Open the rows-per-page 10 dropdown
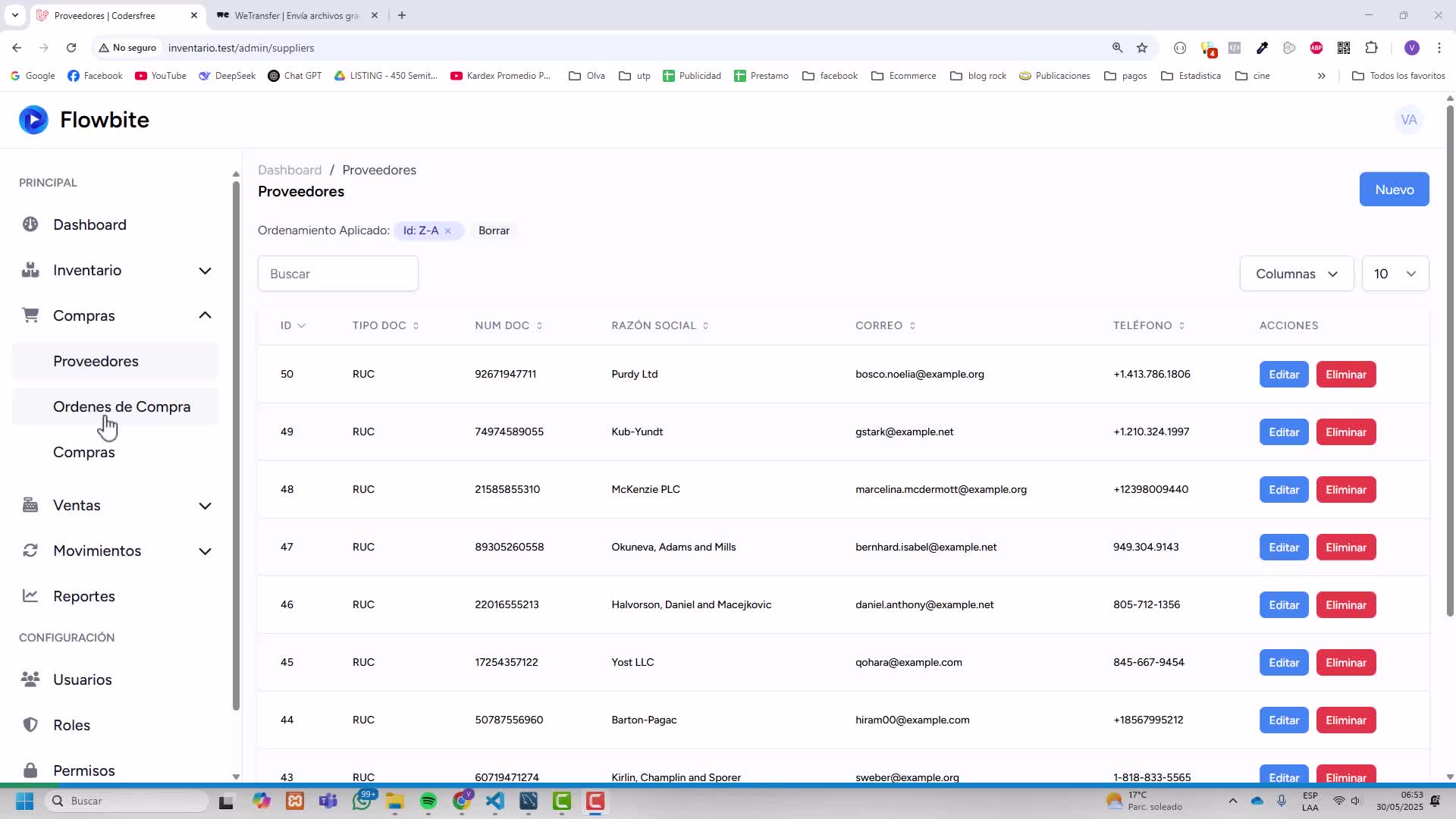1456x819 pixels. point(1395,274)
